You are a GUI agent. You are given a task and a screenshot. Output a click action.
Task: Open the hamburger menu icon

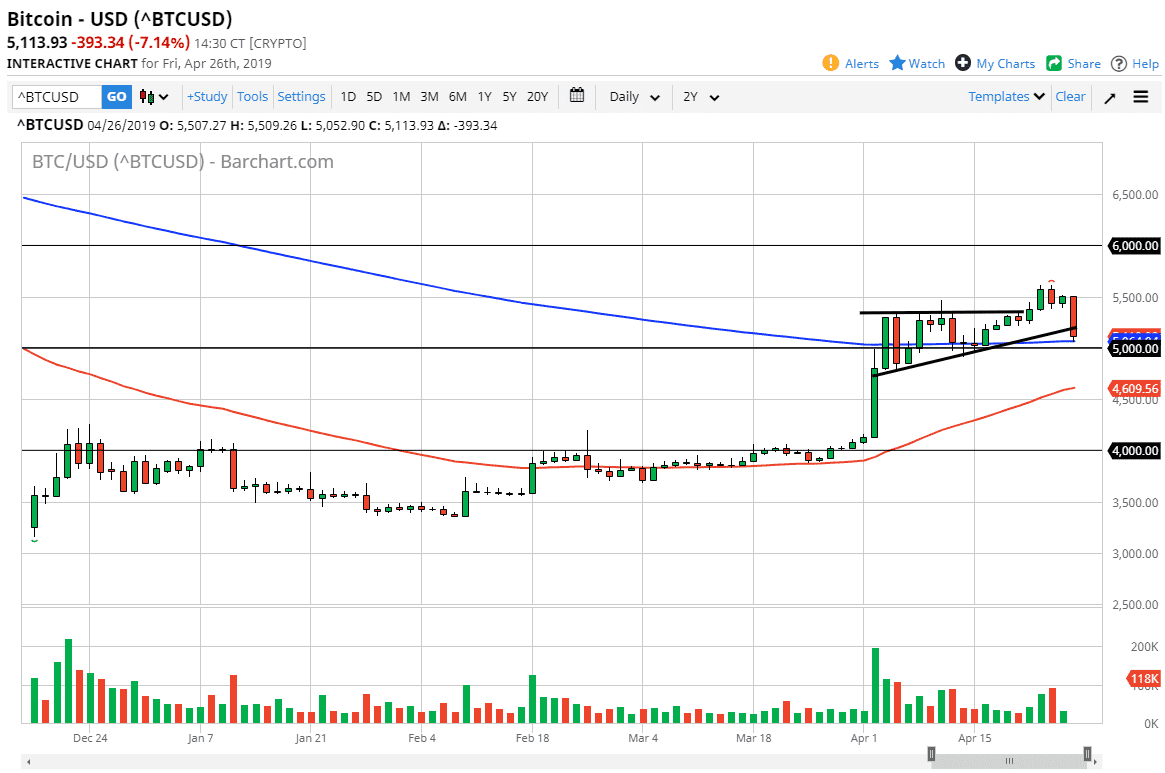[1141, 97]
